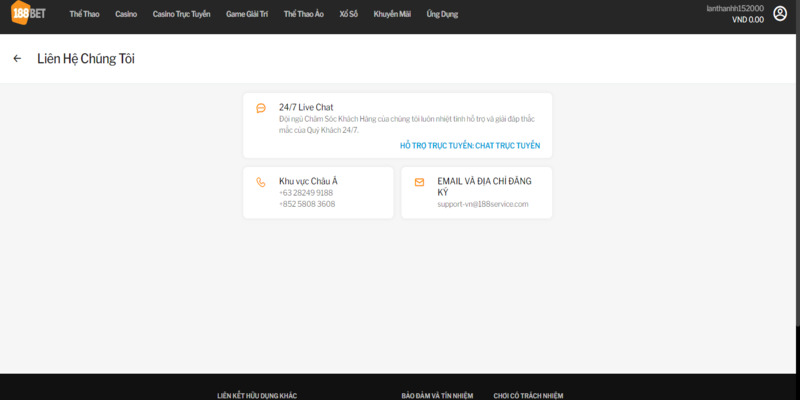Viewport: 800px width, 400px height.
Task: Click the live chat bubble icon
Action: (261, 108)
